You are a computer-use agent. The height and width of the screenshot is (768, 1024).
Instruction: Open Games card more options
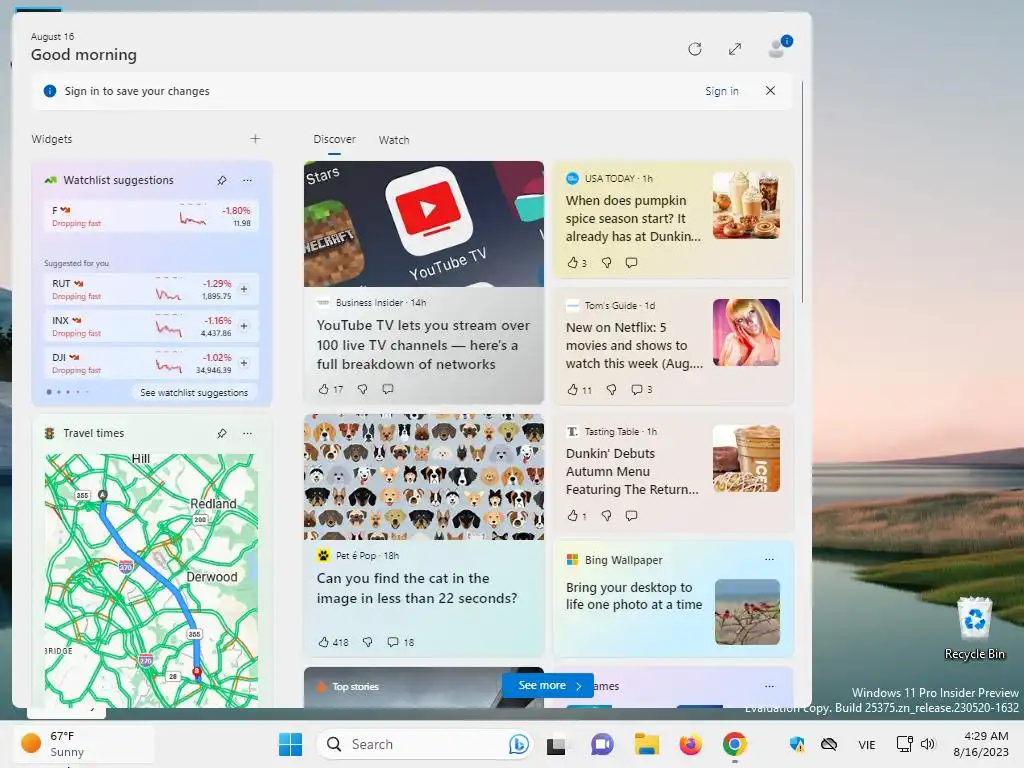coord(769,686)
